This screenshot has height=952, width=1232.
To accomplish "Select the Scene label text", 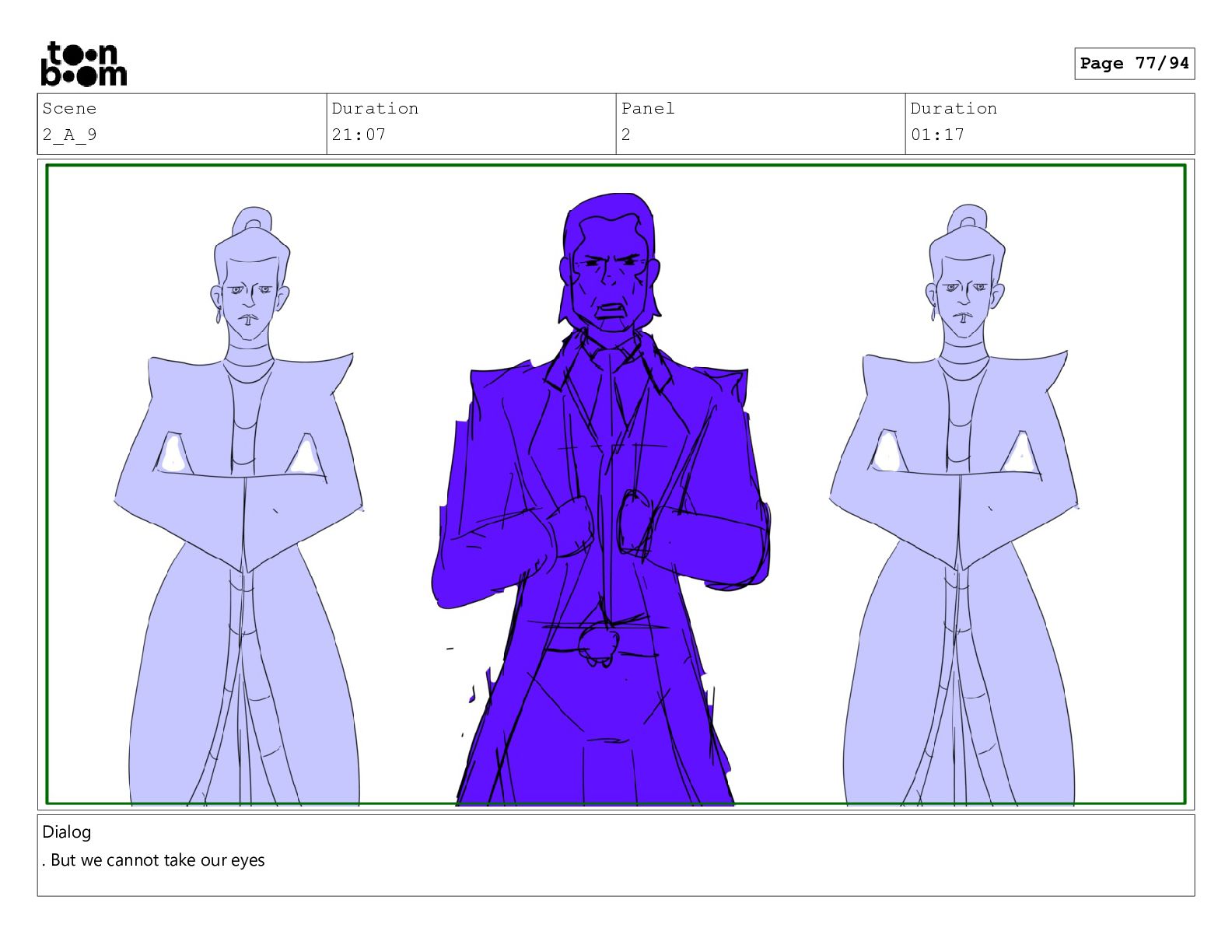I will 69,109.
